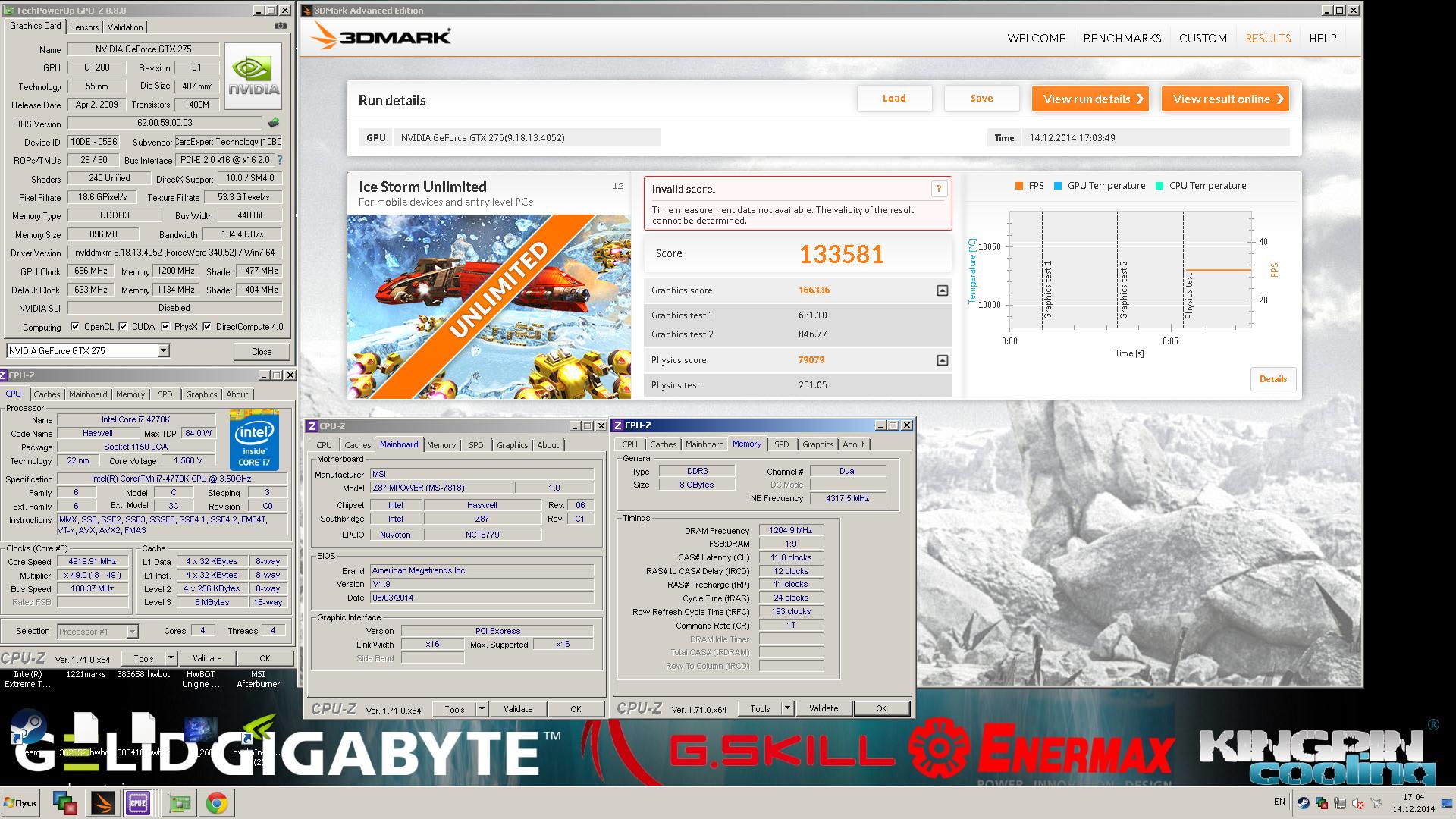Click the BIOS save chip icon in GPU-Z
Image resolution: width=1456 pixels, height=819 pixels.
274,123
